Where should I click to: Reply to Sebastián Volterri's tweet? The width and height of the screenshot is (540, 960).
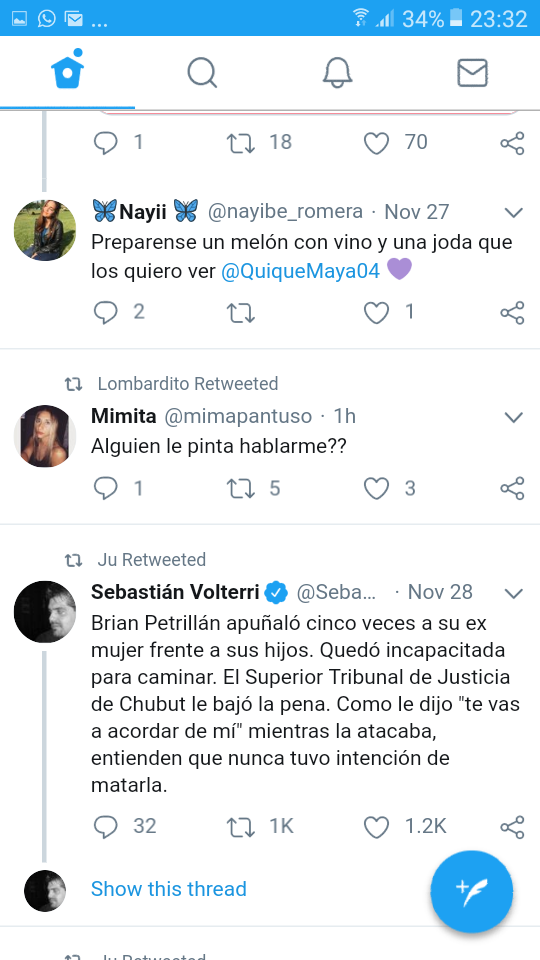[x=105, y=827]
